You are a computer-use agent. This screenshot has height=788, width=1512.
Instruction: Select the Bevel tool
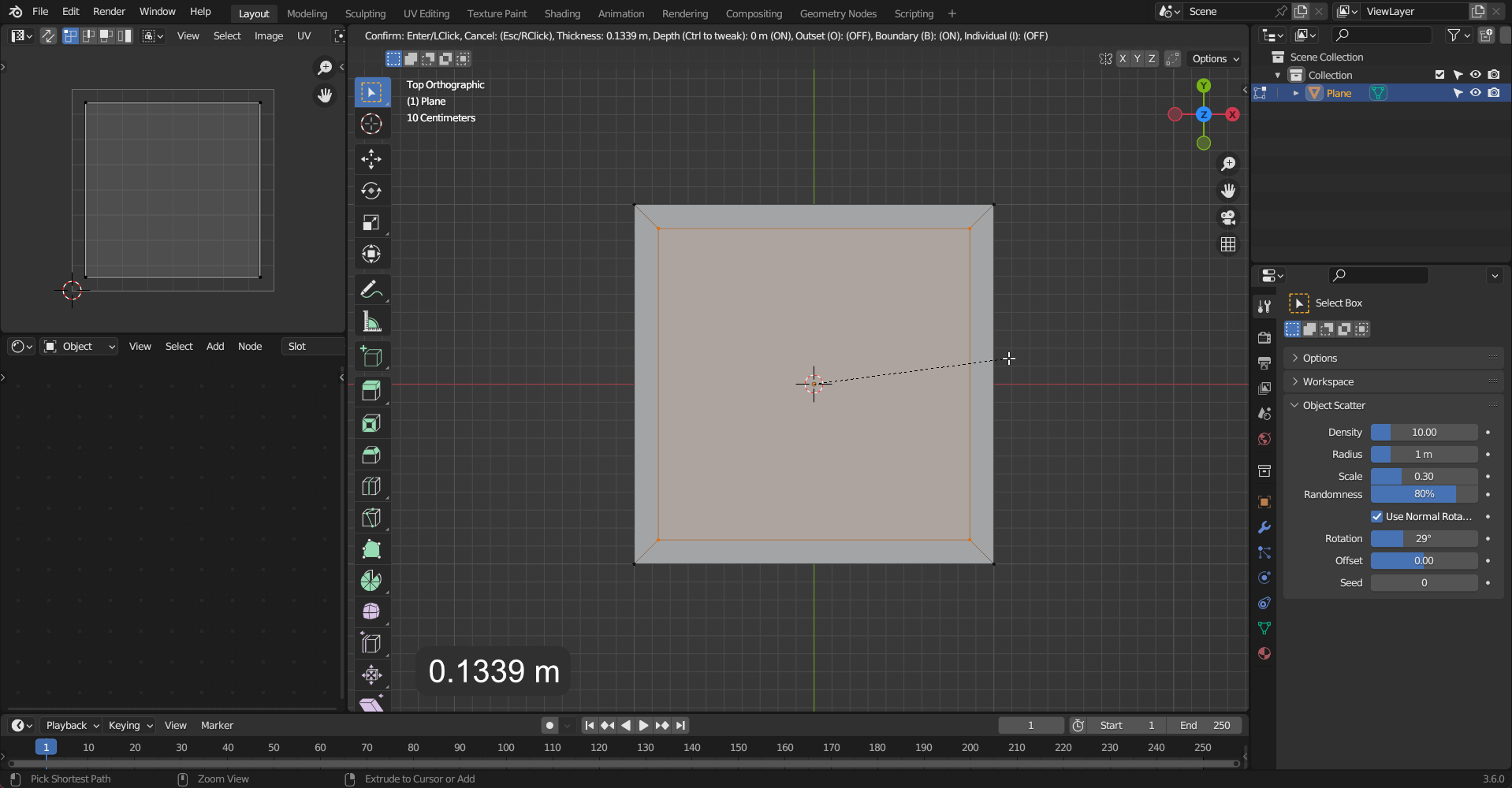[x=371, y=454]
